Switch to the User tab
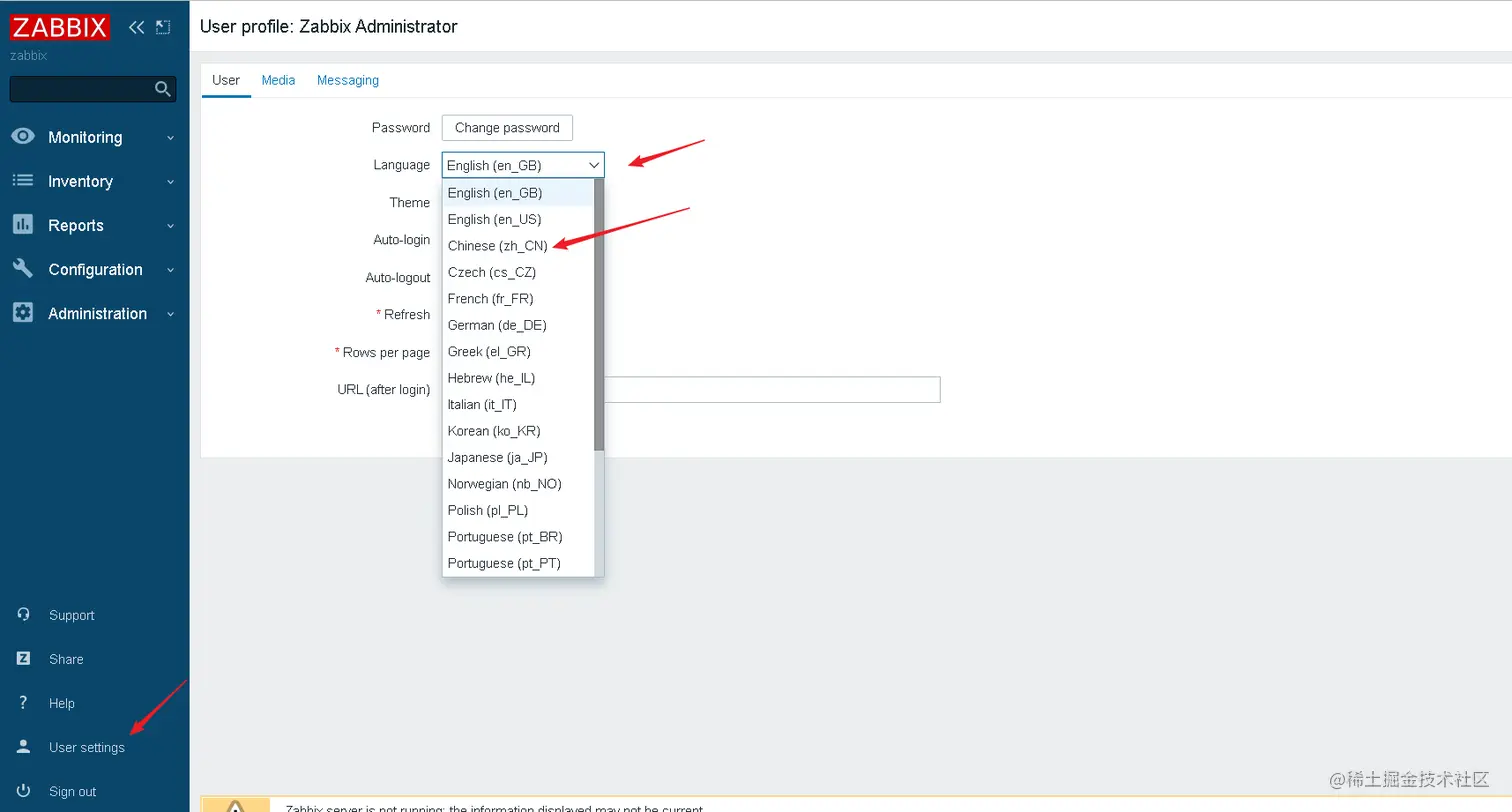 (226, 80)
